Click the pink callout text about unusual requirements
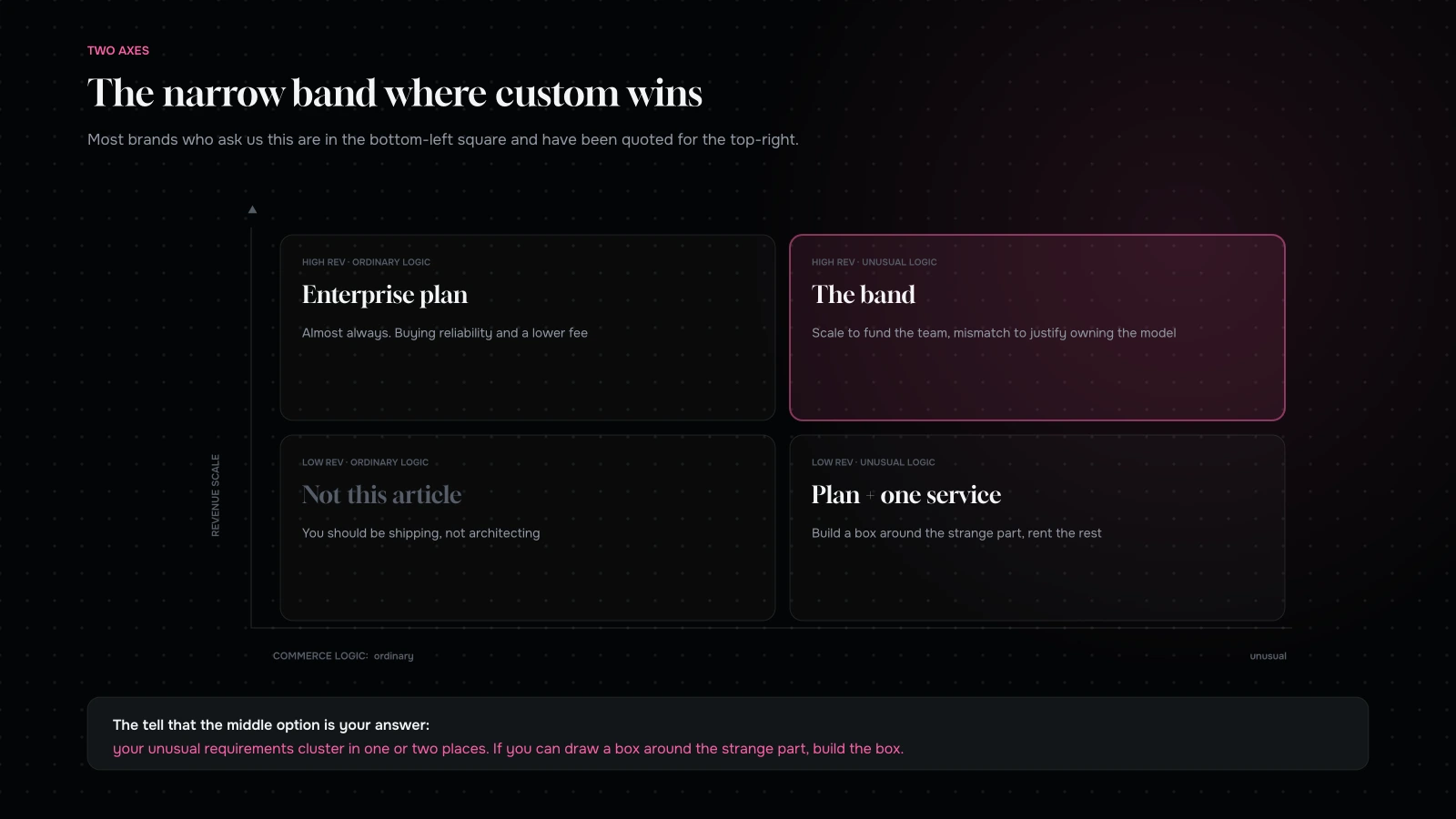This screenshot has height=819, width=1456. click(x=508, y=749)
